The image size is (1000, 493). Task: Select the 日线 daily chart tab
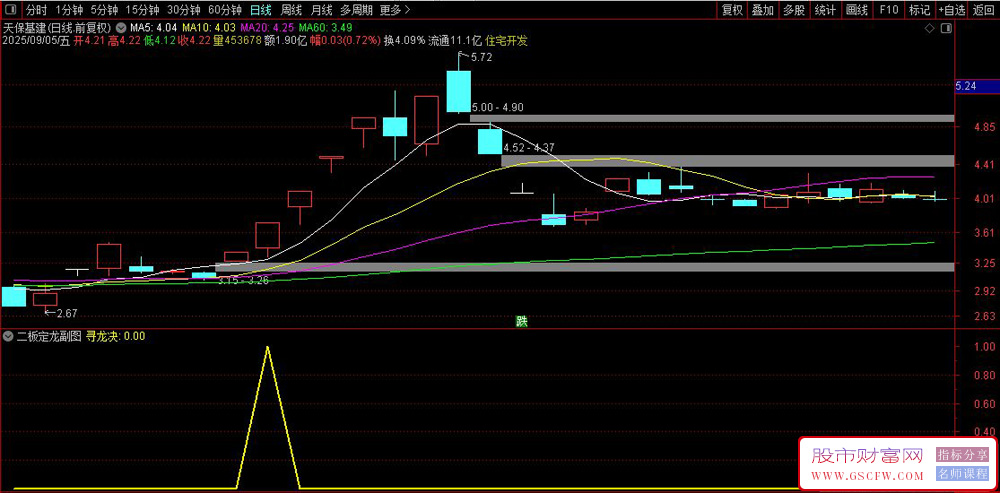tap(261, 10)
